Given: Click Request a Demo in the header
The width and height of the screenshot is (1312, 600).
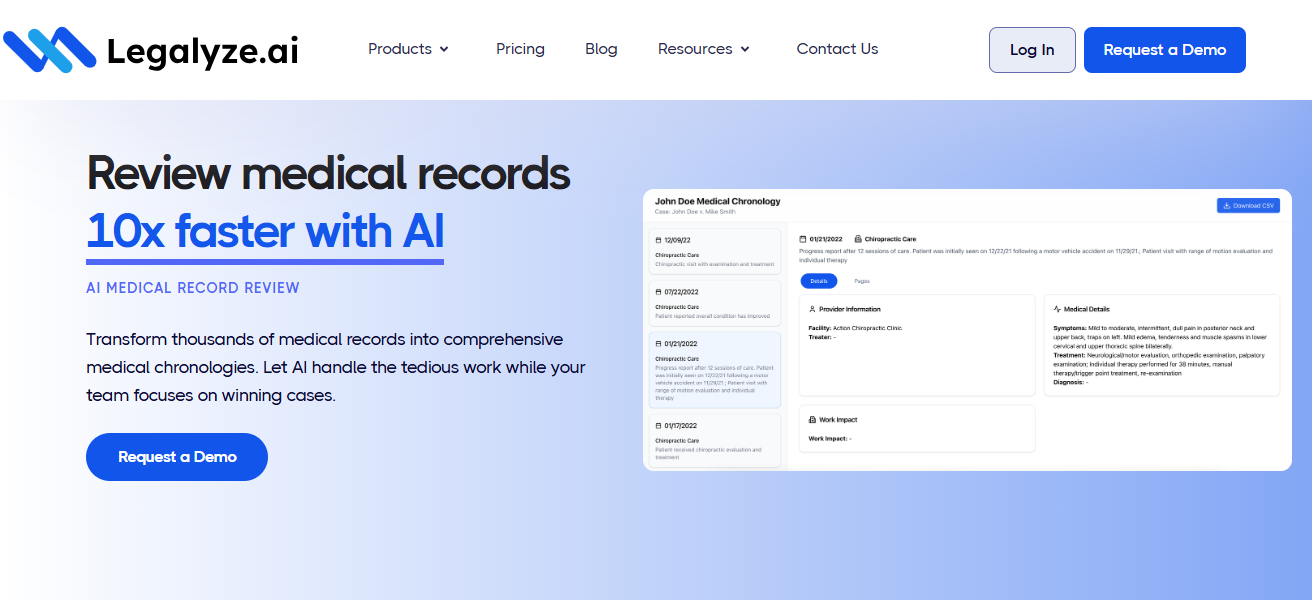Looking at the screenshot, I should [1165, 50].
